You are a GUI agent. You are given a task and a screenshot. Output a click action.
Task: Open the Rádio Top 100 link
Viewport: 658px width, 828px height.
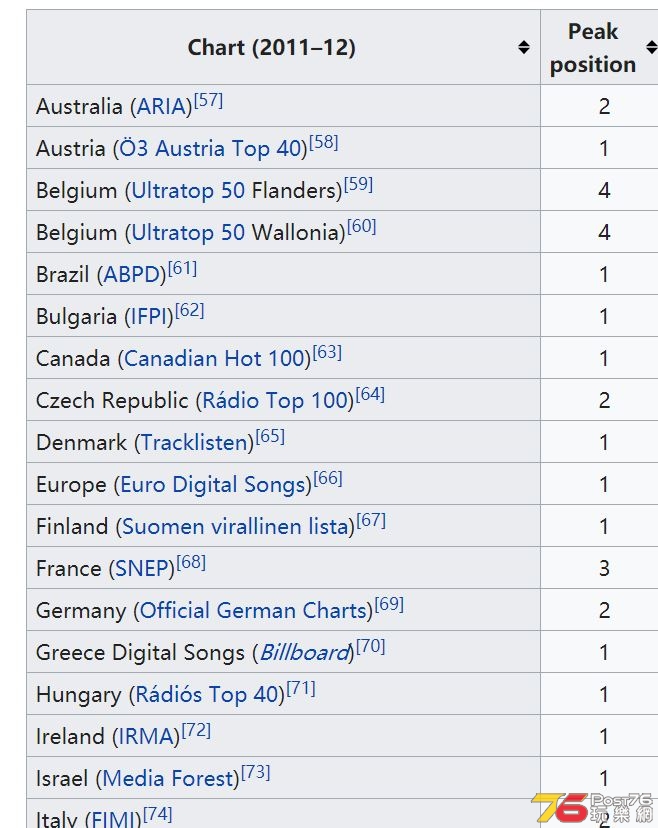pyautogui.click(x=275, y=401)
